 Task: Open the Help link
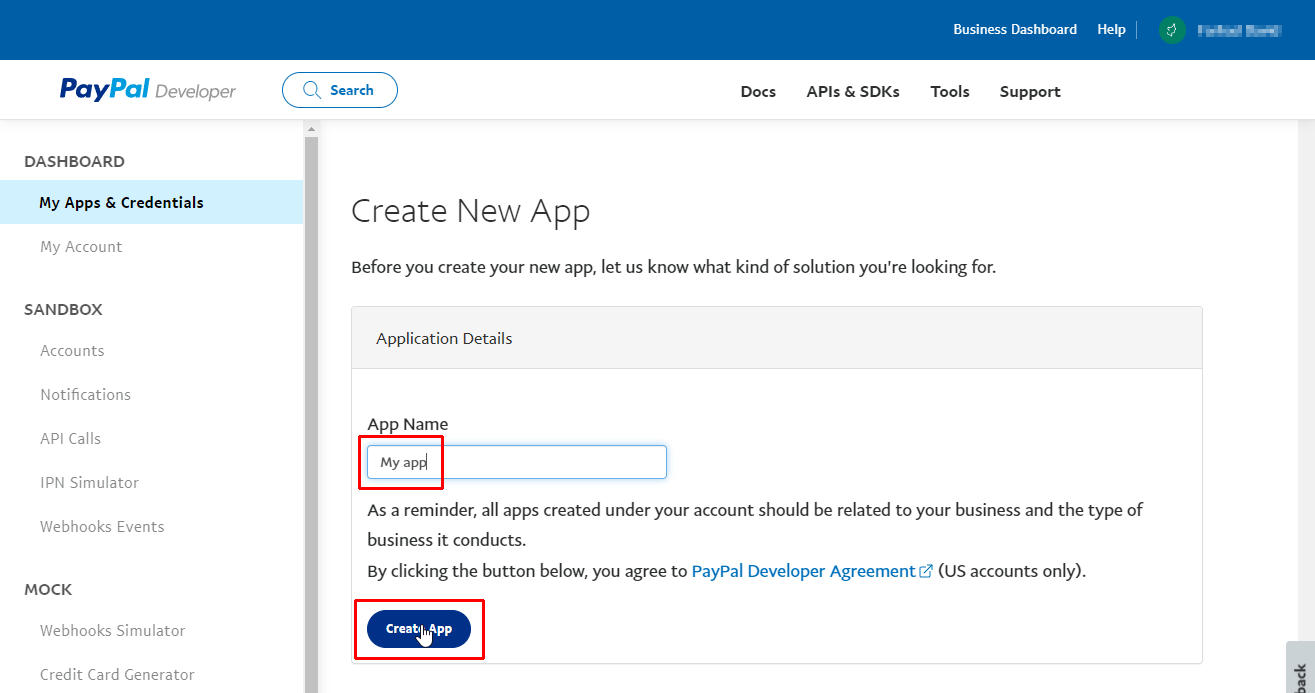pyautogui.click(x=1111, y=30)
